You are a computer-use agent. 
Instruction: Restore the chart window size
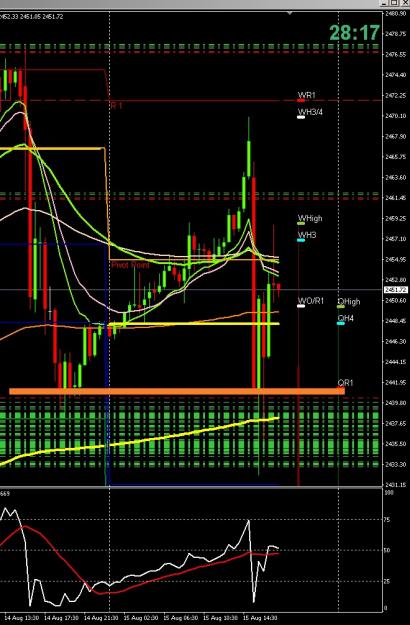(394, 3)
